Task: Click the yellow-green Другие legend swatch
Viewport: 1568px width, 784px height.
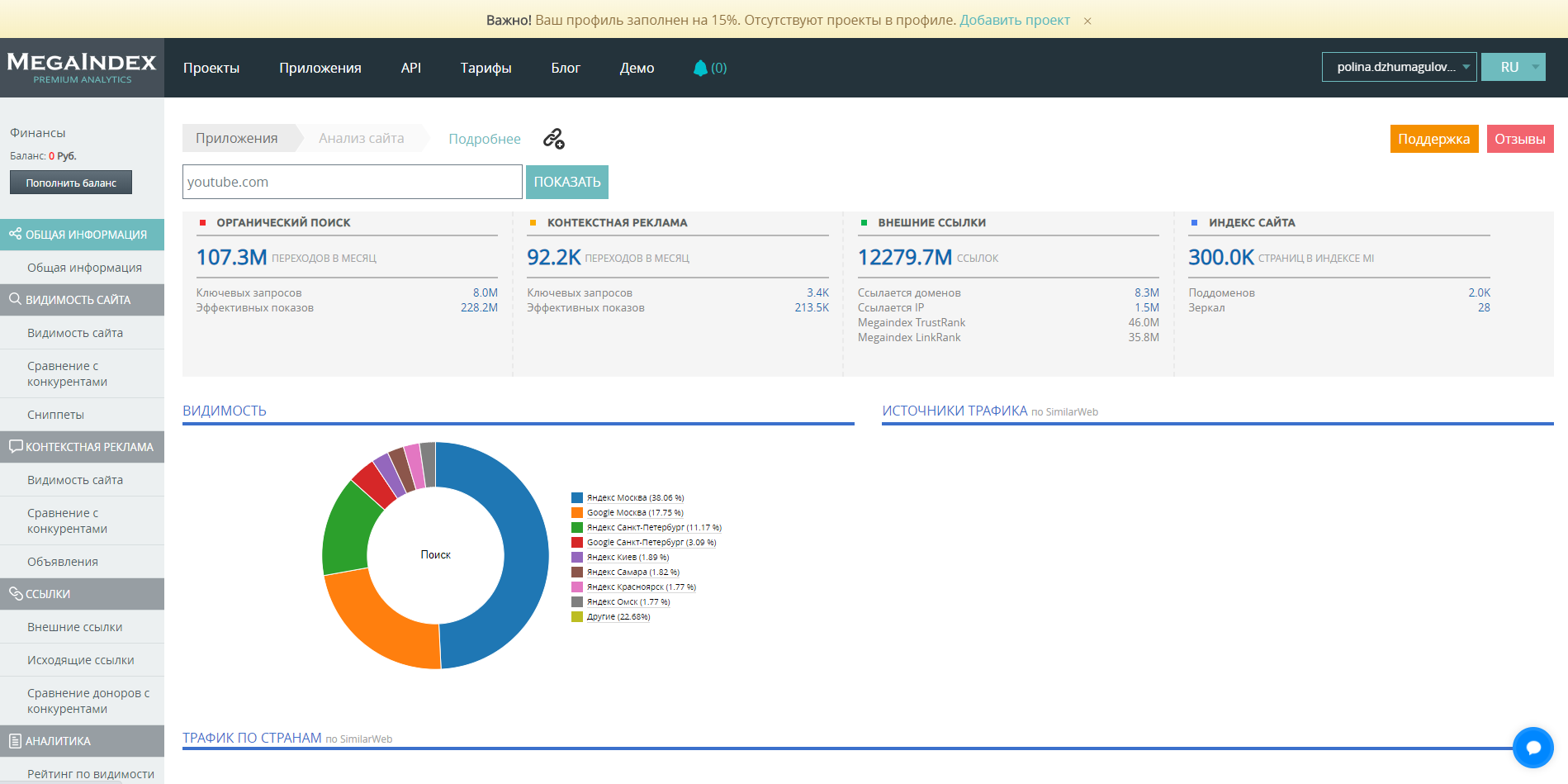Action: coord(577,616)
